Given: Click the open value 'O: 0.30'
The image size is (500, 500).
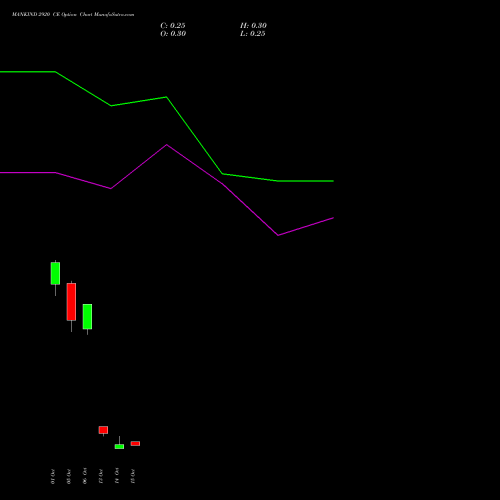Looking at the screenshot, I should 173,34.
